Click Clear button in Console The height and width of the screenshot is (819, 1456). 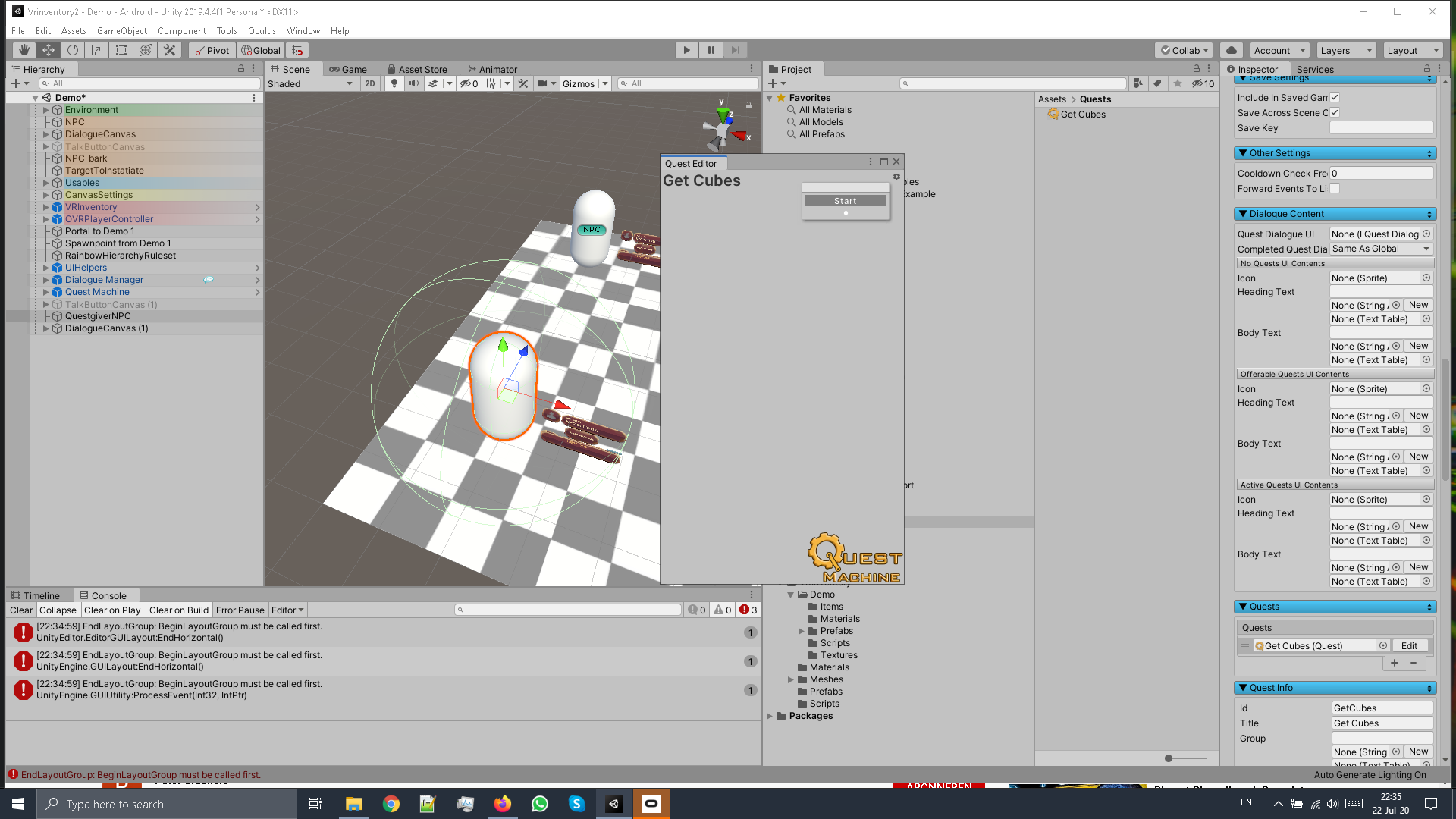[x=21, y=610]
